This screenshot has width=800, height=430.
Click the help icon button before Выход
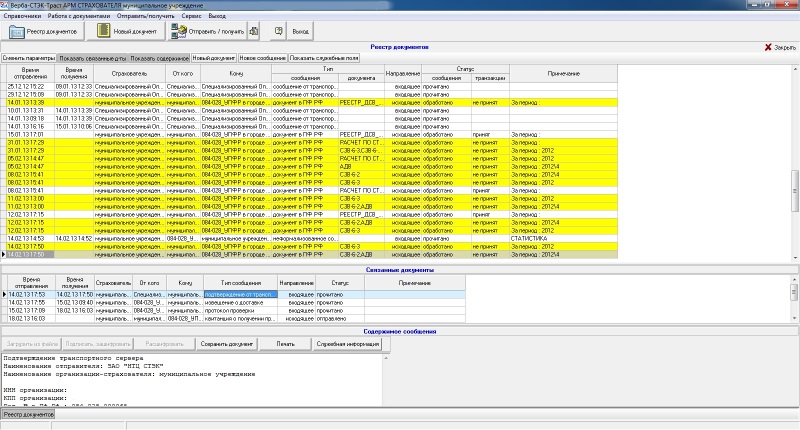pos(278,31)
